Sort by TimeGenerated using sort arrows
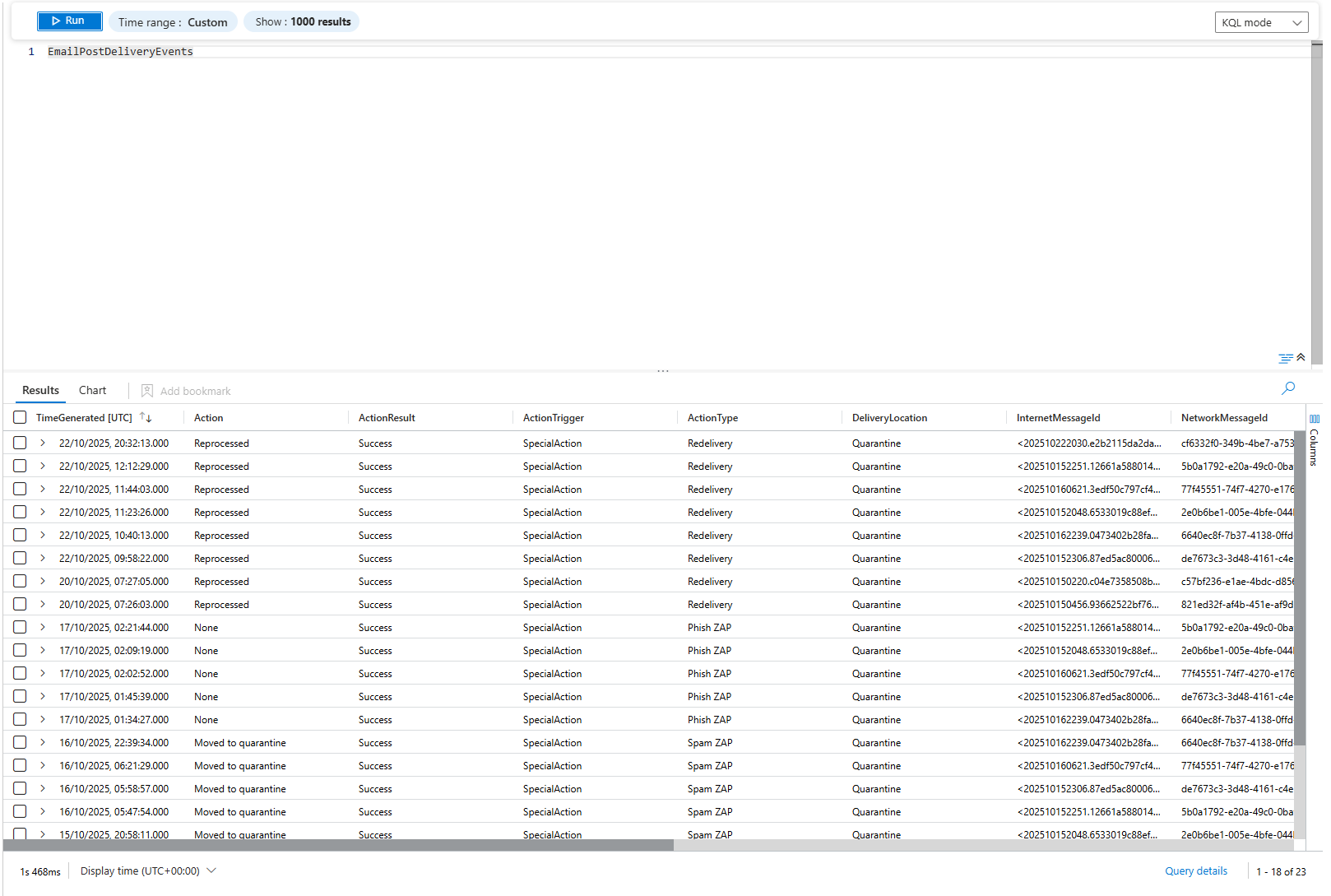This screenshot has height=896, width=1331. [146, 417]
